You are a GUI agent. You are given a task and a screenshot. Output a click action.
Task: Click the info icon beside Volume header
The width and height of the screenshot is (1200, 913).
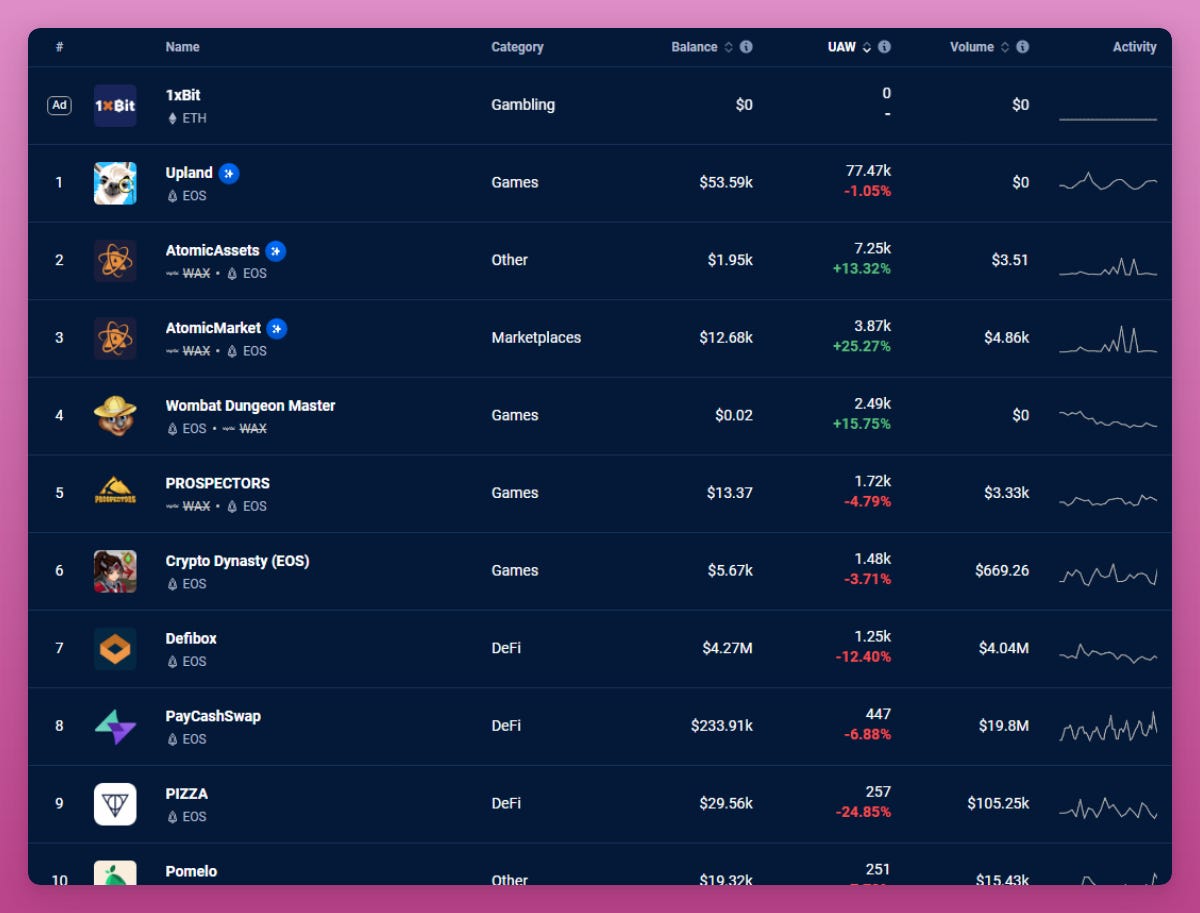1022,46
